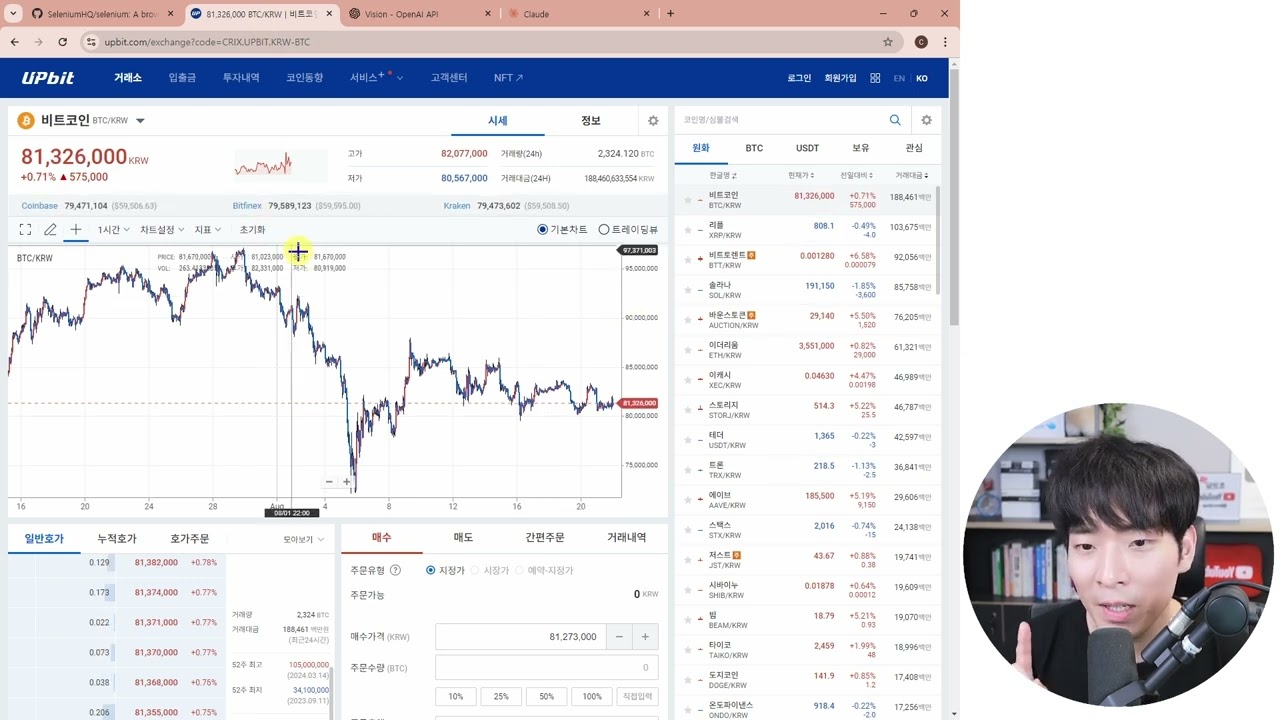
Task: Favorite the 비트코인 BTC/KRW row star
Action: coord(688,200)
